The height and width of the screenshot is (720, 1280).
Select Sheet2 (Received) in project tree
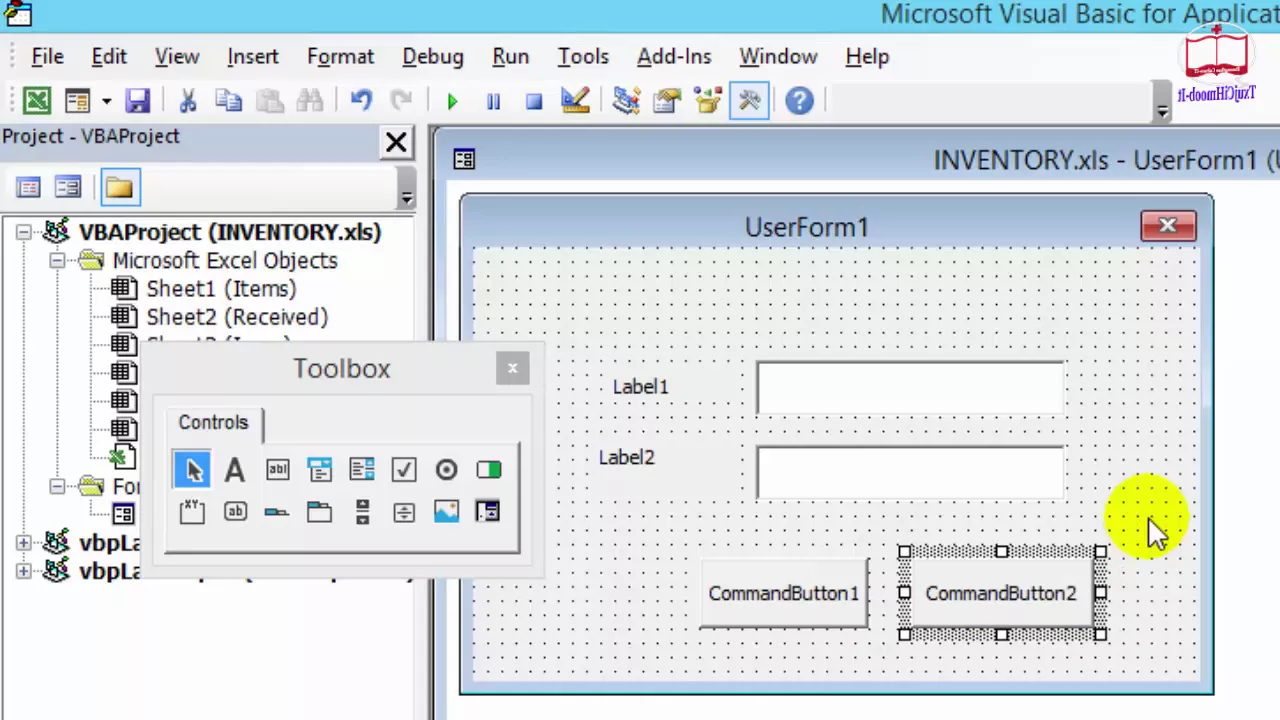tap(237, 317)
